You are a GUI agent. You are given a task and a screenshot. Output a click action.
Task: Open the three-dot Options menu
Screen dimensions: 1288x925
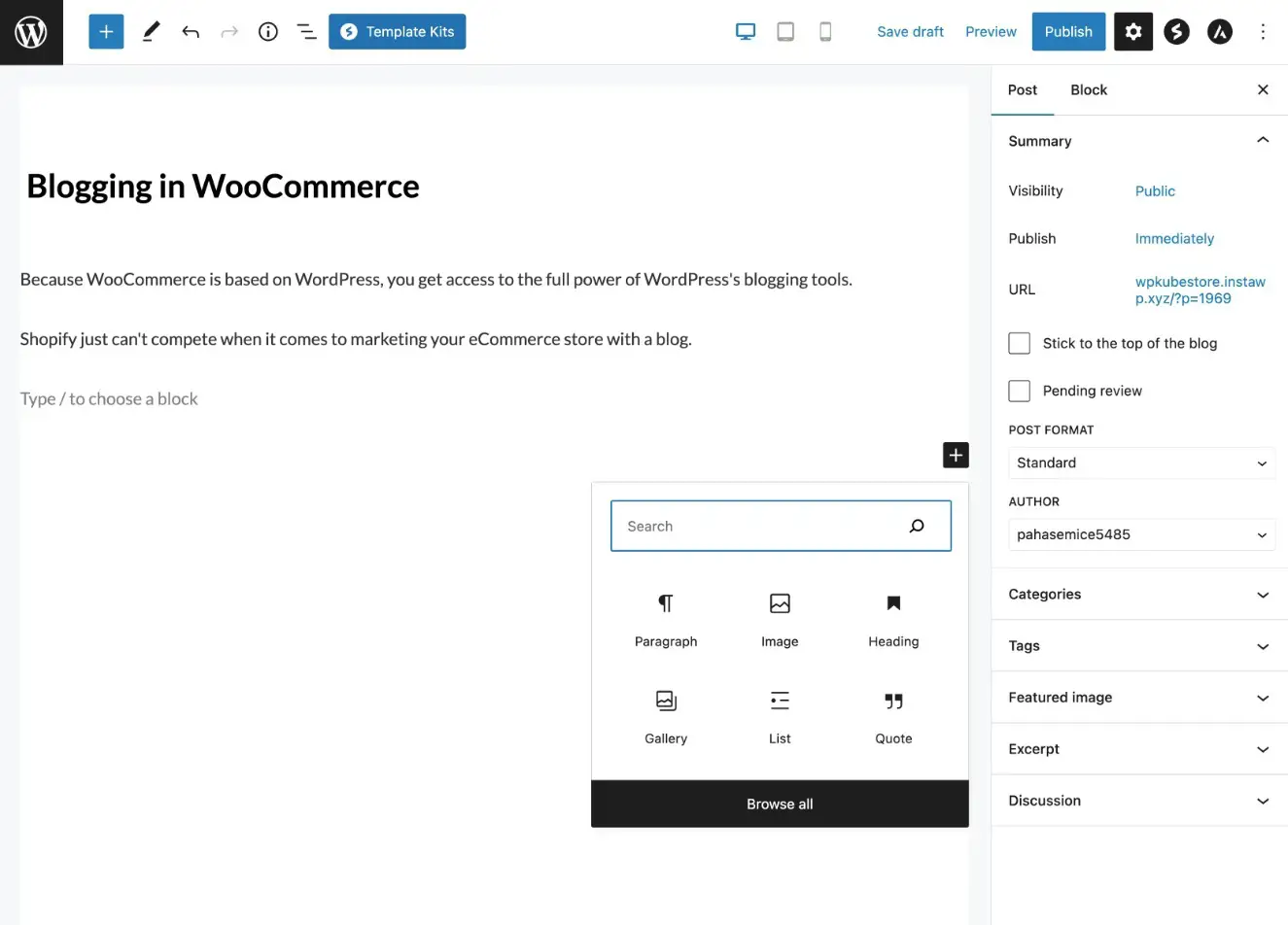[1263, 32]
